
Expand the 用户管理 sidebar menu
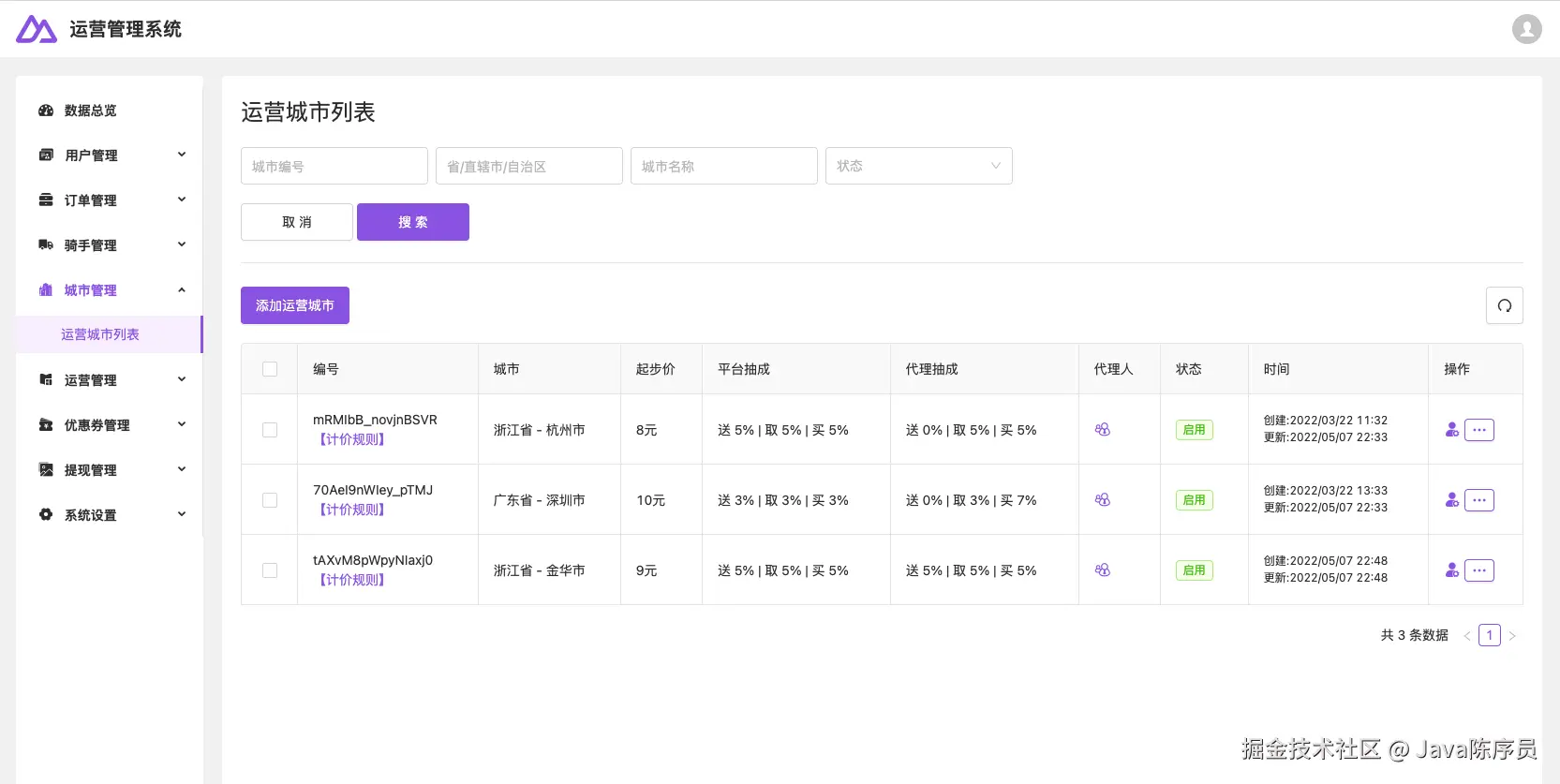coord(111,155)
